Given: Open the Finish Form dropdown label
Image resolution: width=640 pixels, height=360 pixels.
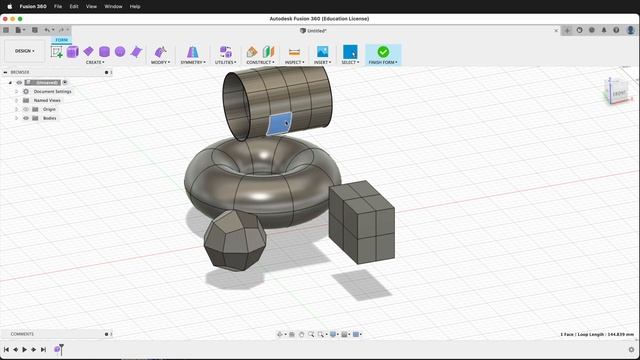Looking at the screenshot, I should pos(383,62).
